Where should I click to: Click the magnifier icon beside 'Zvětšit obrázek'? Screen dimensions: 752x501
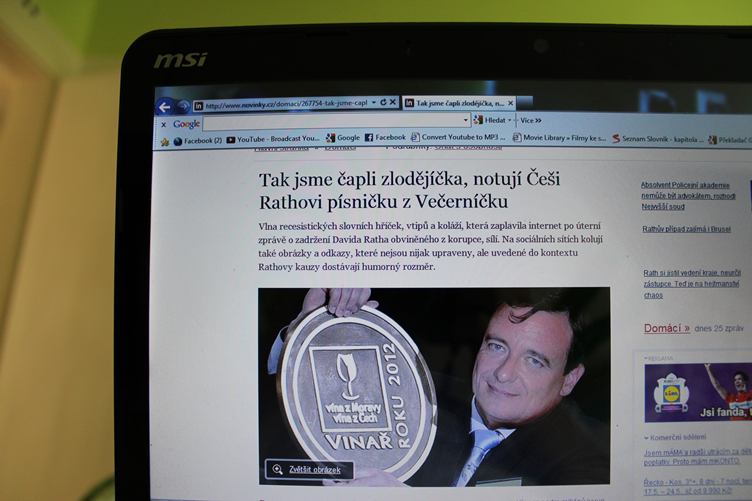[x=277, y=469]
